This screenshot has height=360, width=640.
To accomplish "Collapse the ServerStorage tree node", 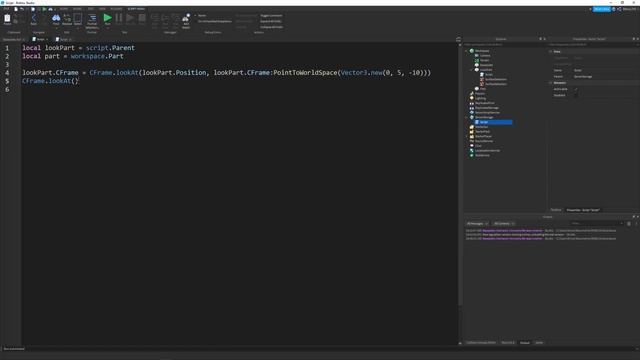I will (x=467, y=117).
